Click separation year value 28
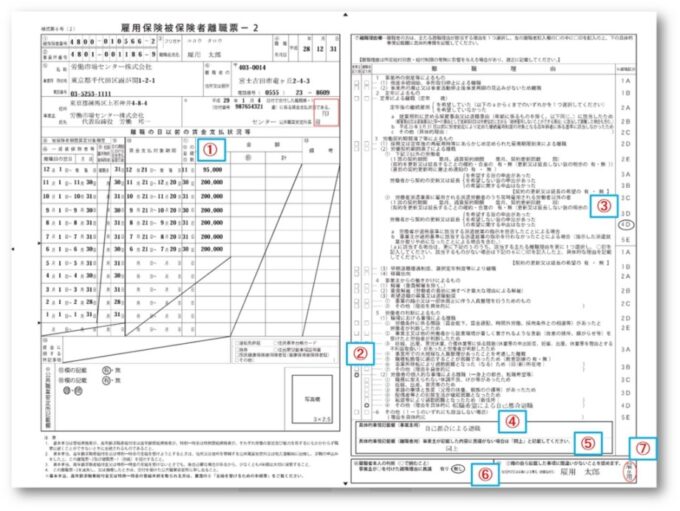Screen dimensions: 680x511 307,49
